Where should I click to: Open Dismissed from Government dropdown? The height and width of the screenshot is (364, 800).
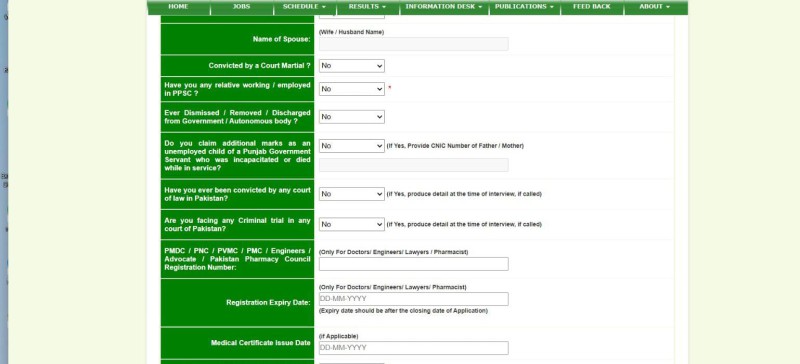[x=352, y=117]
